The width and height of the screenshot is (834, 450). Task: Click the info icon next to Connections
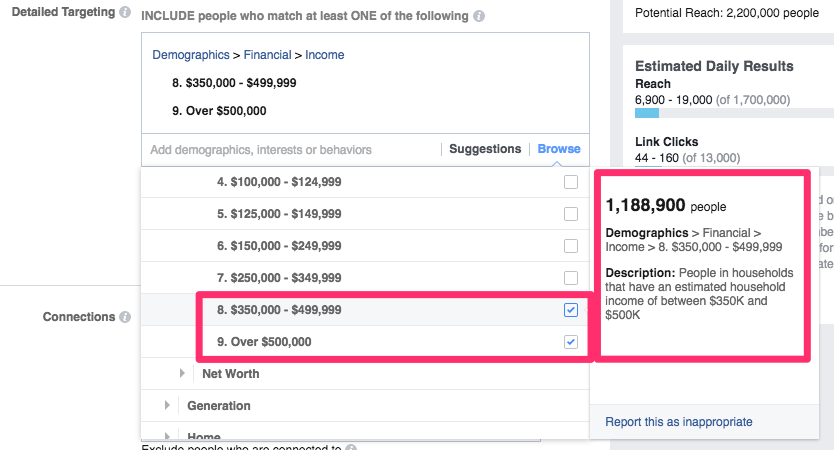click(x=125, y=317)
